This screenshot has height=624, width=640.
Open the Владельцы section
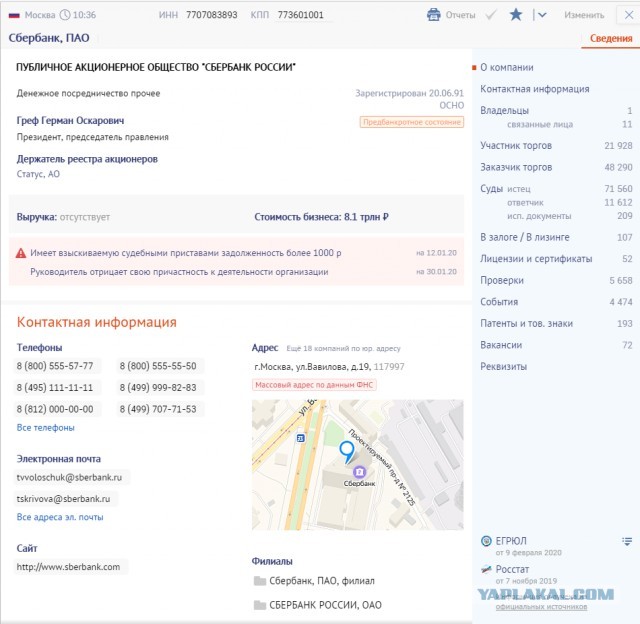(x=504, y=111)
